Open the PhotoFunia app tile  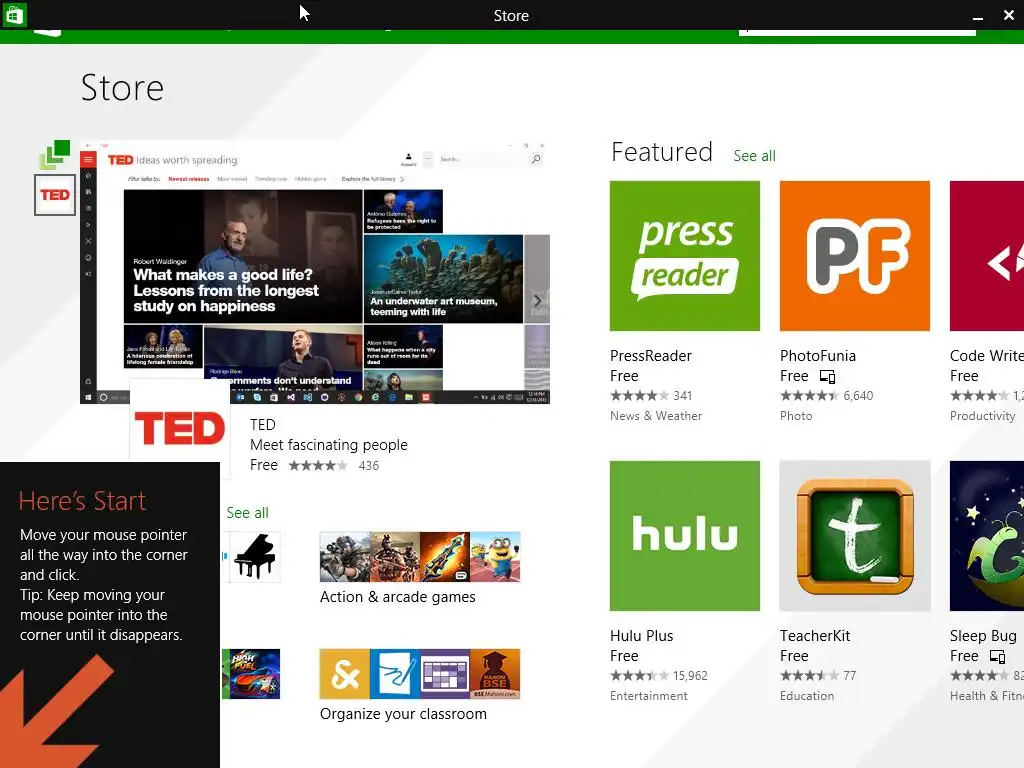[854, 256]
